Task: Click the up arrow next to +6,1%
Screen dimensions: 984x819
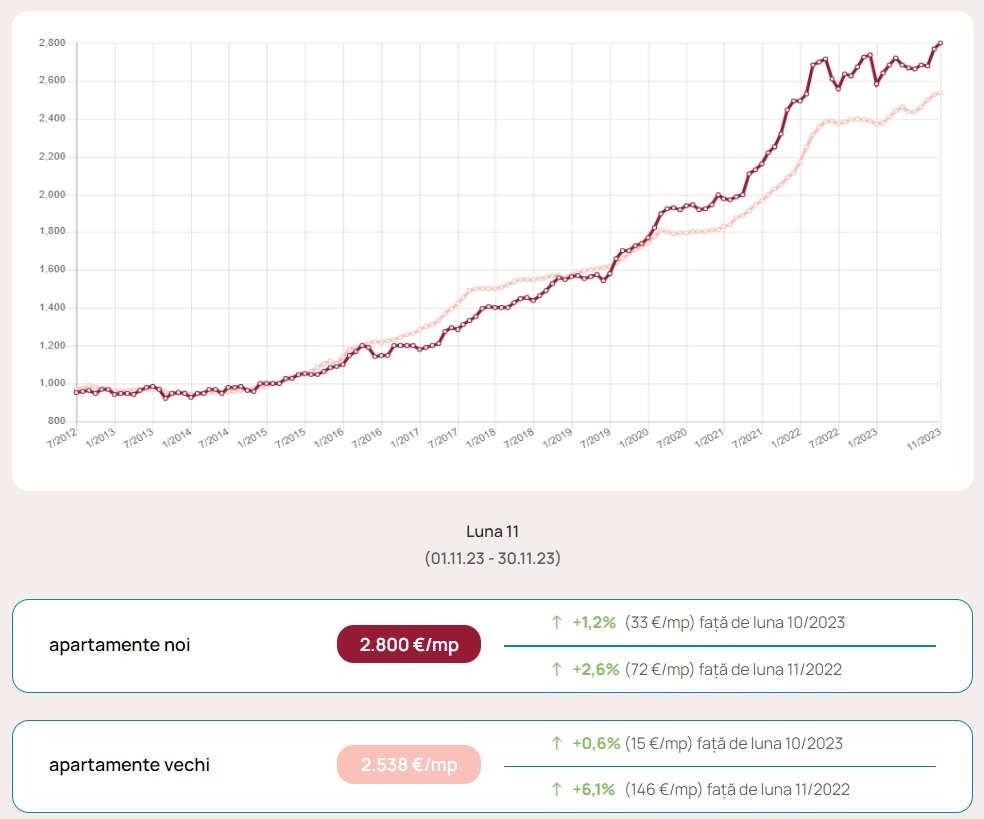Action: (557, 789)
